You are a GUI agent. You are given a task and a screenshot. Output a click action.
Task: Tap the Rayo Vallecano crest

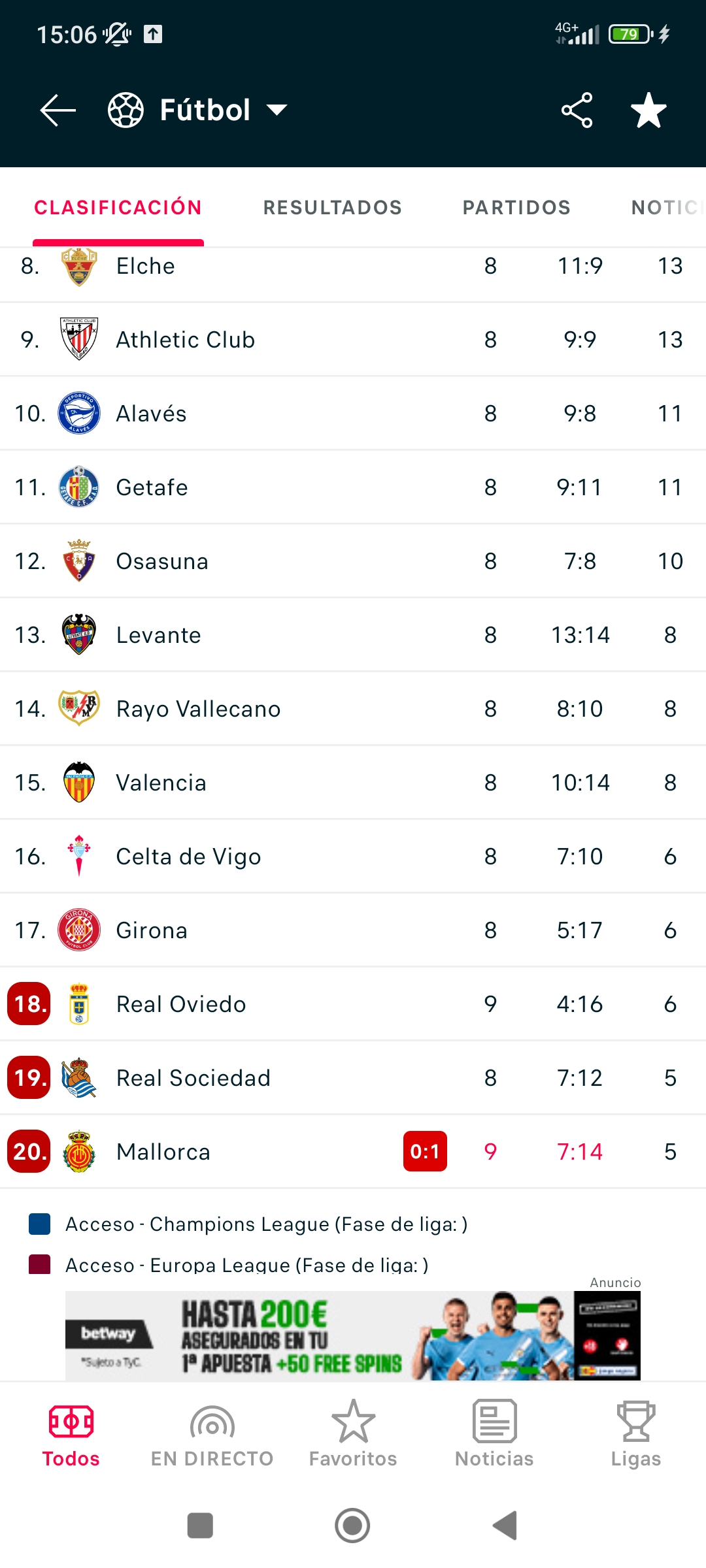click(x=78, y=708)
